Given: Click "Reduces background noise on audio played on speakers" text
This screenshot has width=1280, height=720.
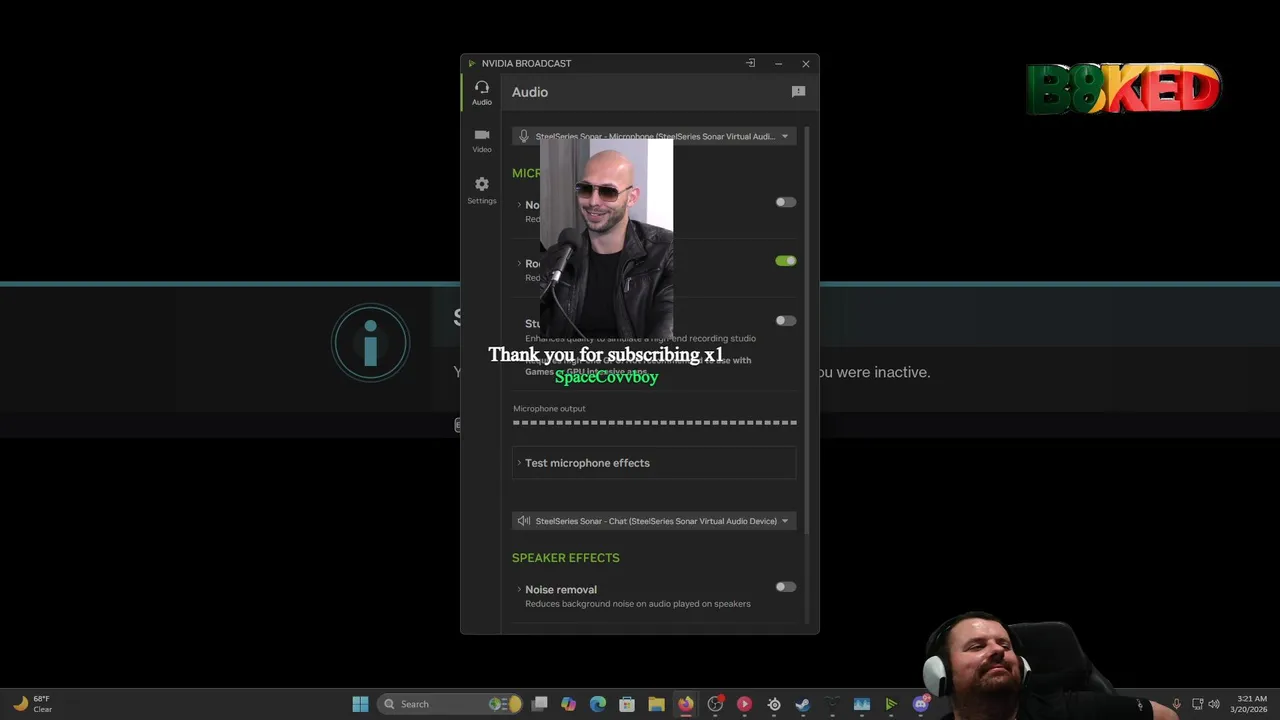Looking at the screenshot, I should pos(638,604).
